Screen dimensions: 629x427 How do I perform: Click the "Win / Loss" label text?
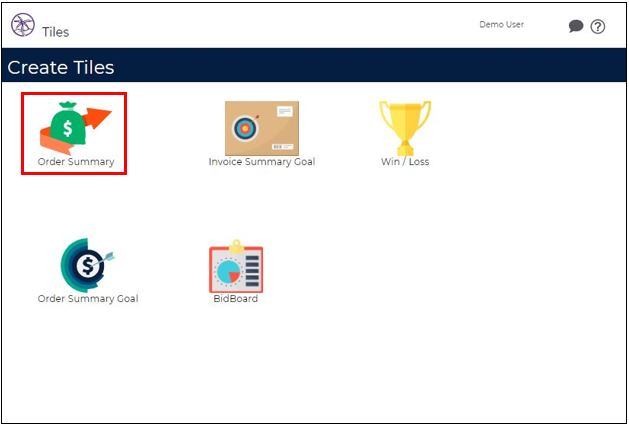(x=405, y=162)
